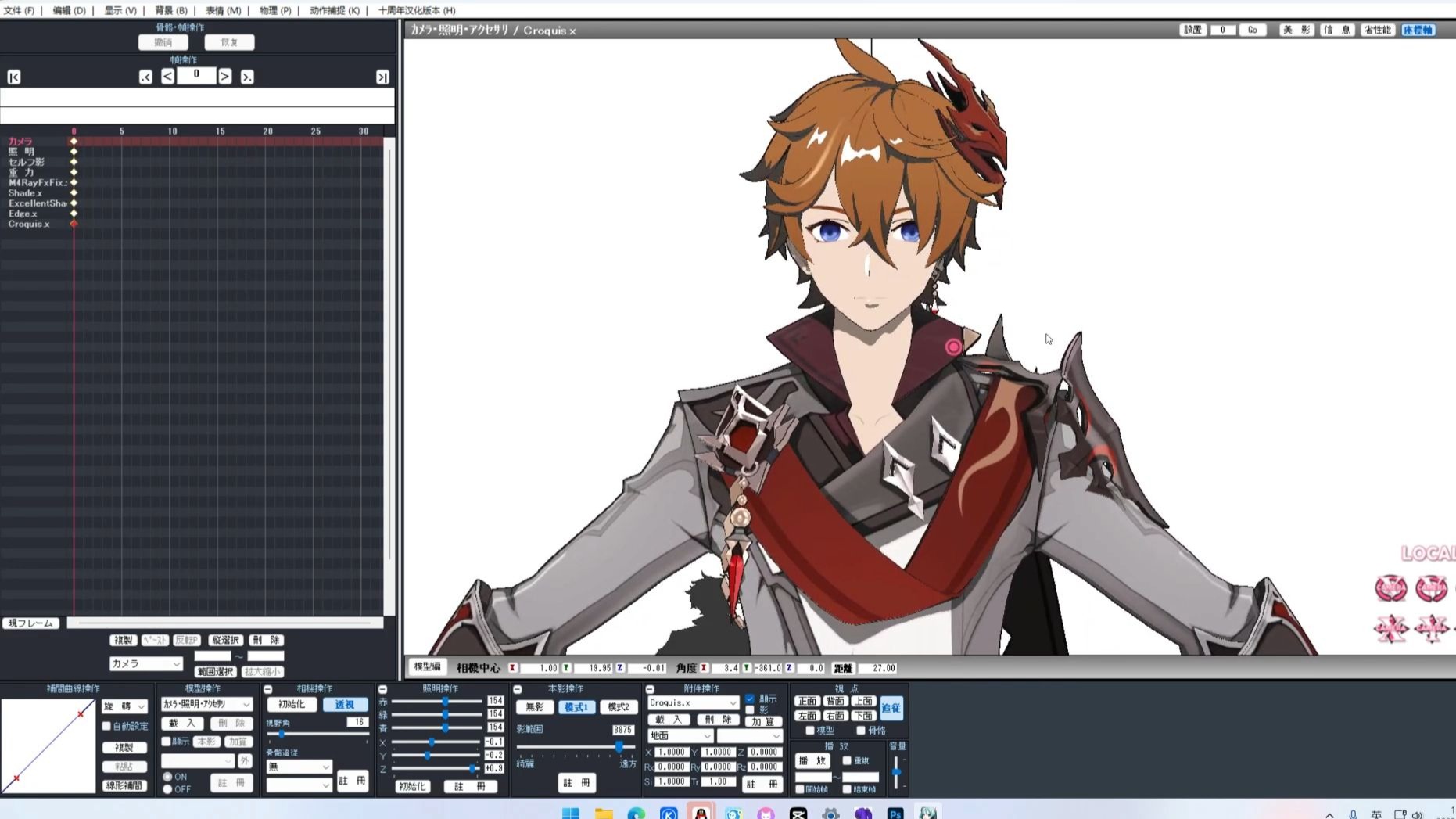Step back one frame (<) button
Screen dimensions: 1456x819
click(167, 76)
